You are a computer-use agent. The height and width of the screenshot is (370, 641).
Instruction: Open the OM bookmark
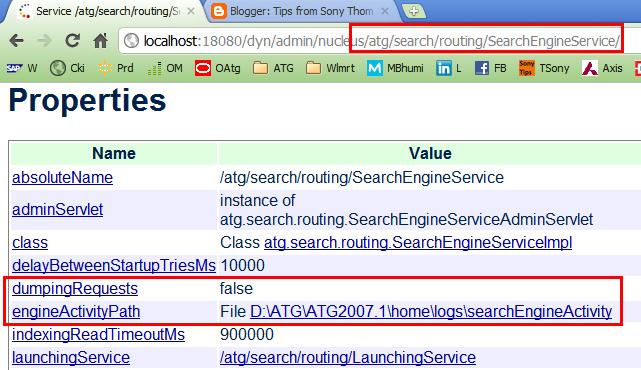point(165,68)
